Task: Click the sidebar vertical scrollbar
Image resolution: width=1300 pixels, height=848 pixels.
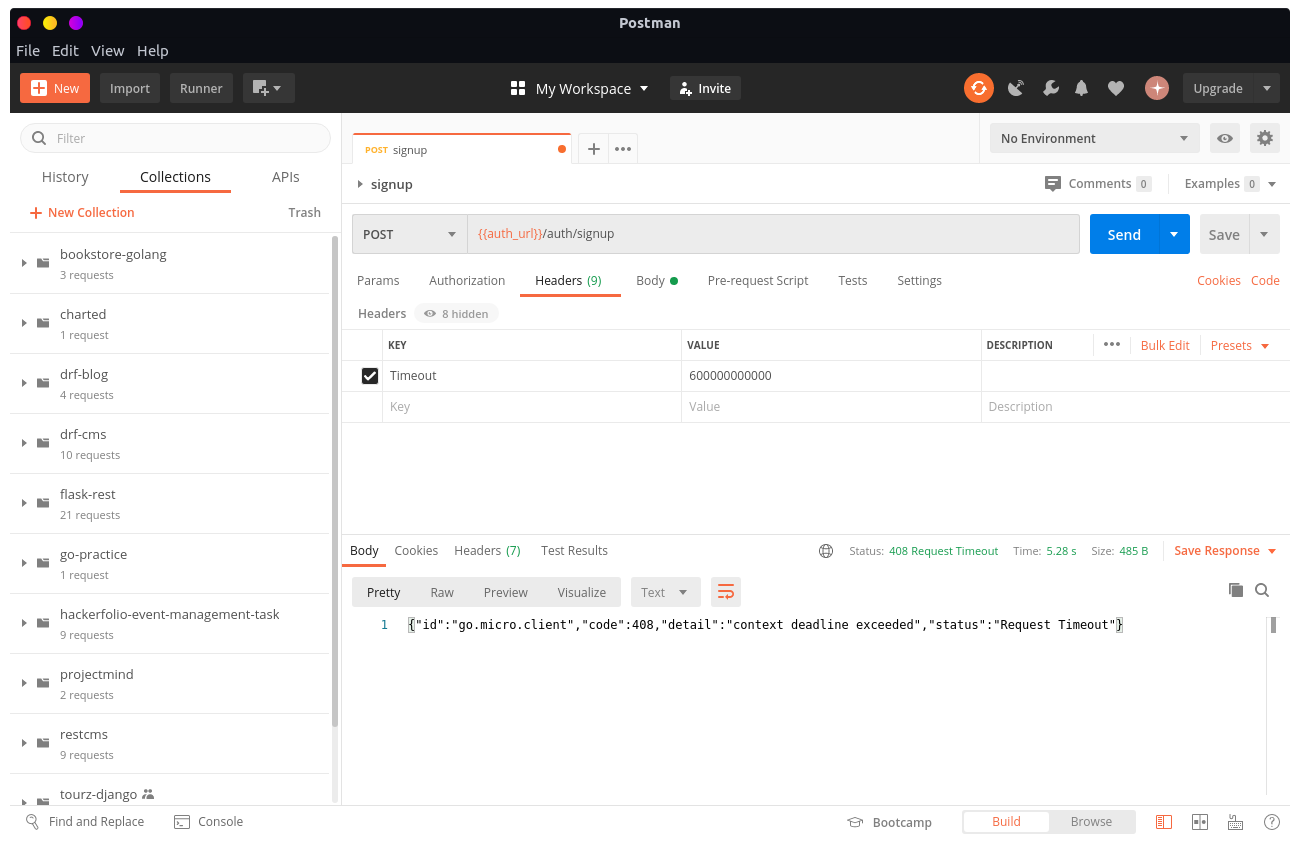Action: click(335, 480)
